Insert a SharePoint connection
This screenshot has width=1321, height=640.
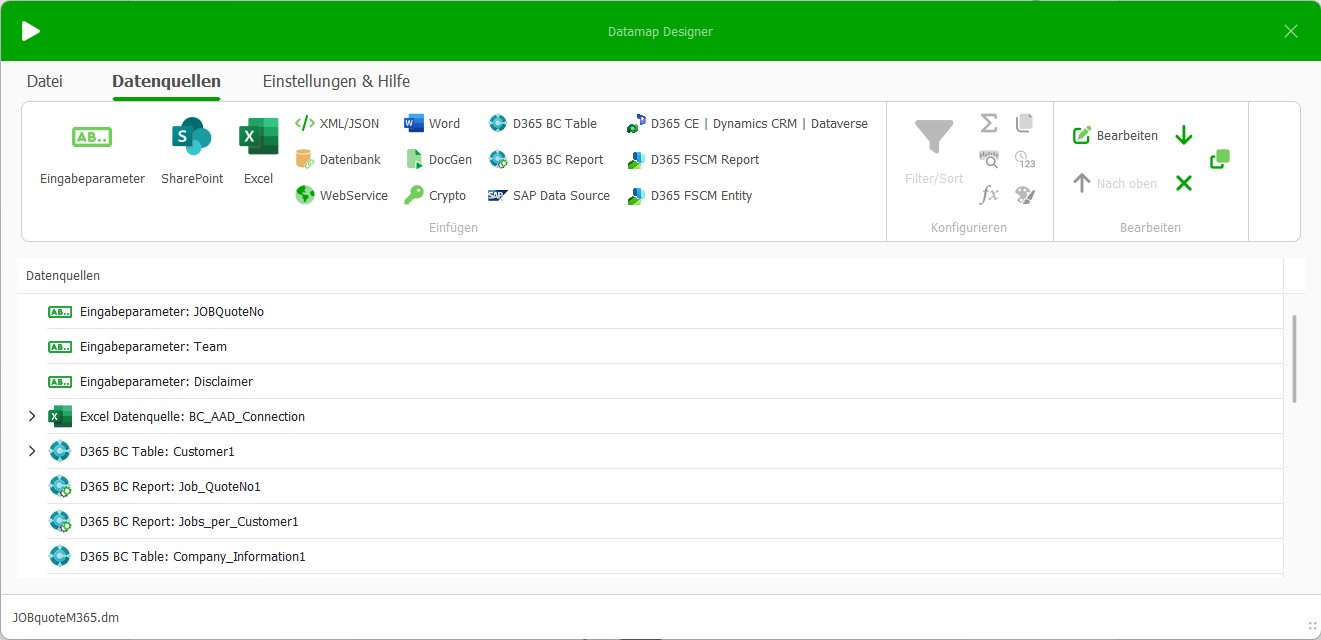point(191,148)
